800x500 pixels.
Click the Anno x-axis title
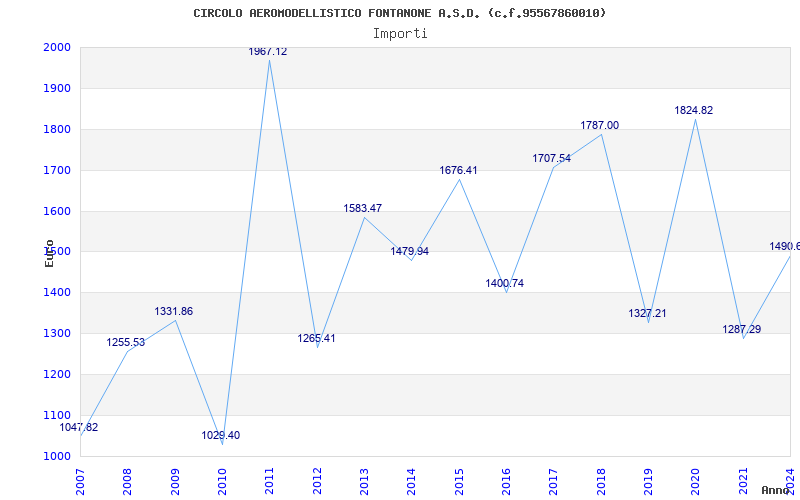[x=775, y=490]
